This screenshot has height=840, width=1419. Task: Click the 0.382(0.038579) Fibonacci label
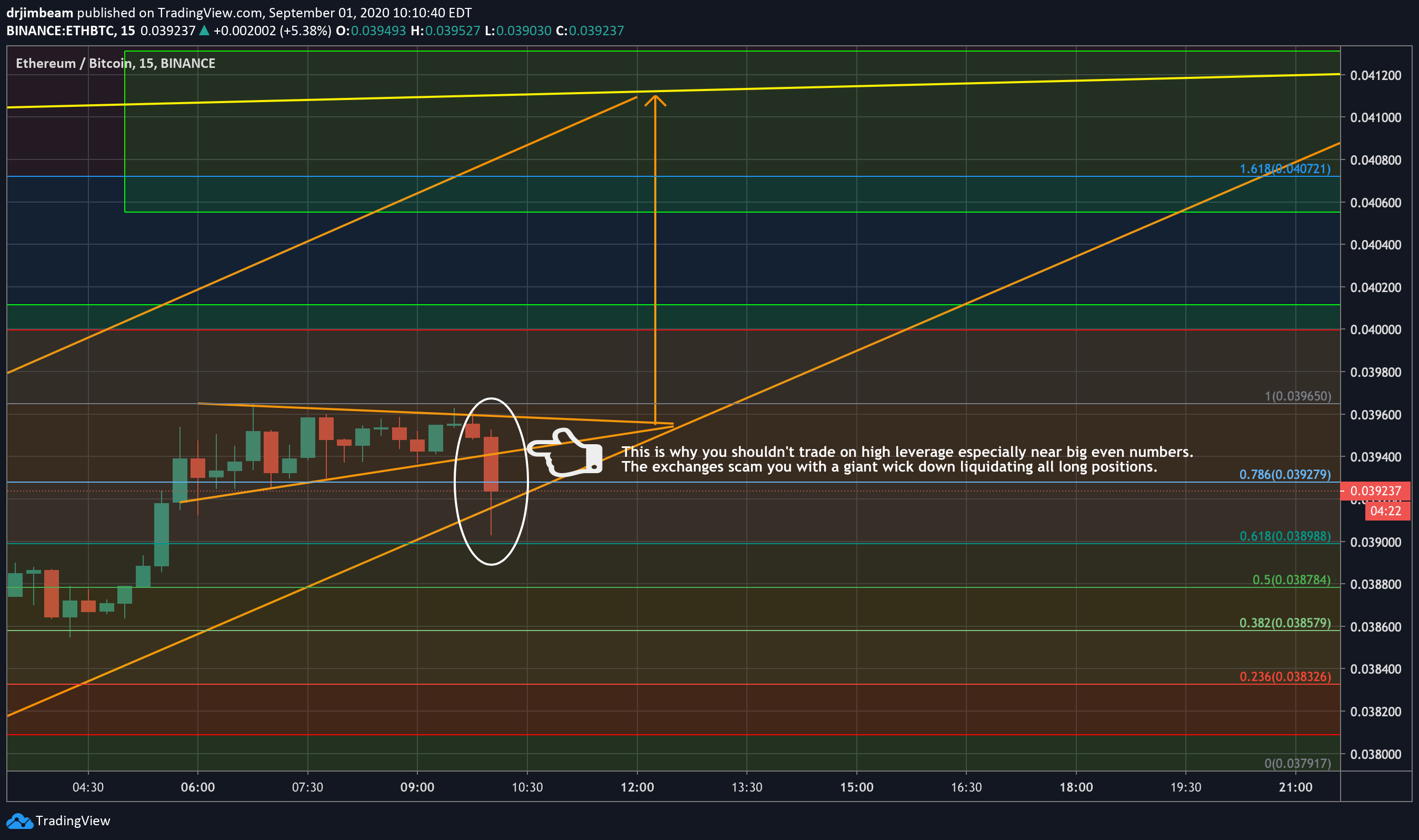pos(1285,623)
